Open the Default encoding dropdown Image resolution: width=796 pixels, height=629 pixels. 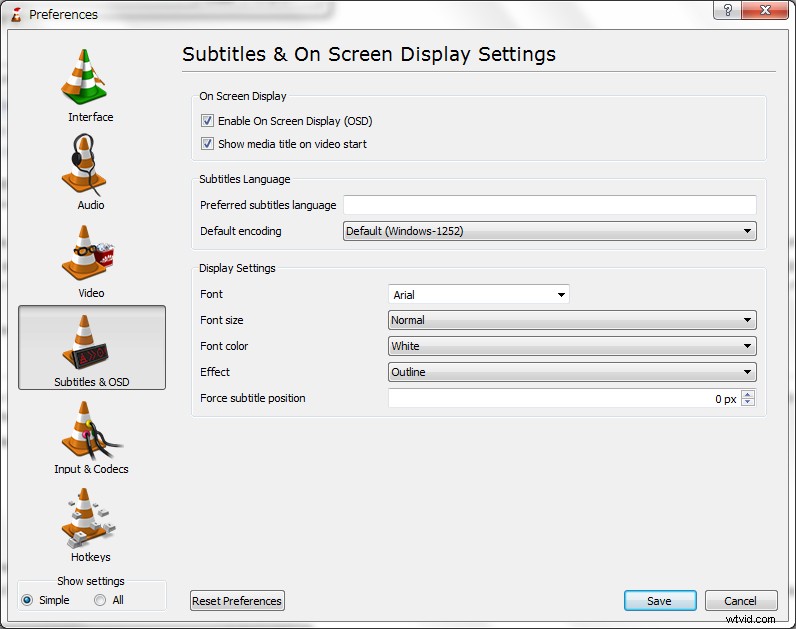tap(550, 231)
